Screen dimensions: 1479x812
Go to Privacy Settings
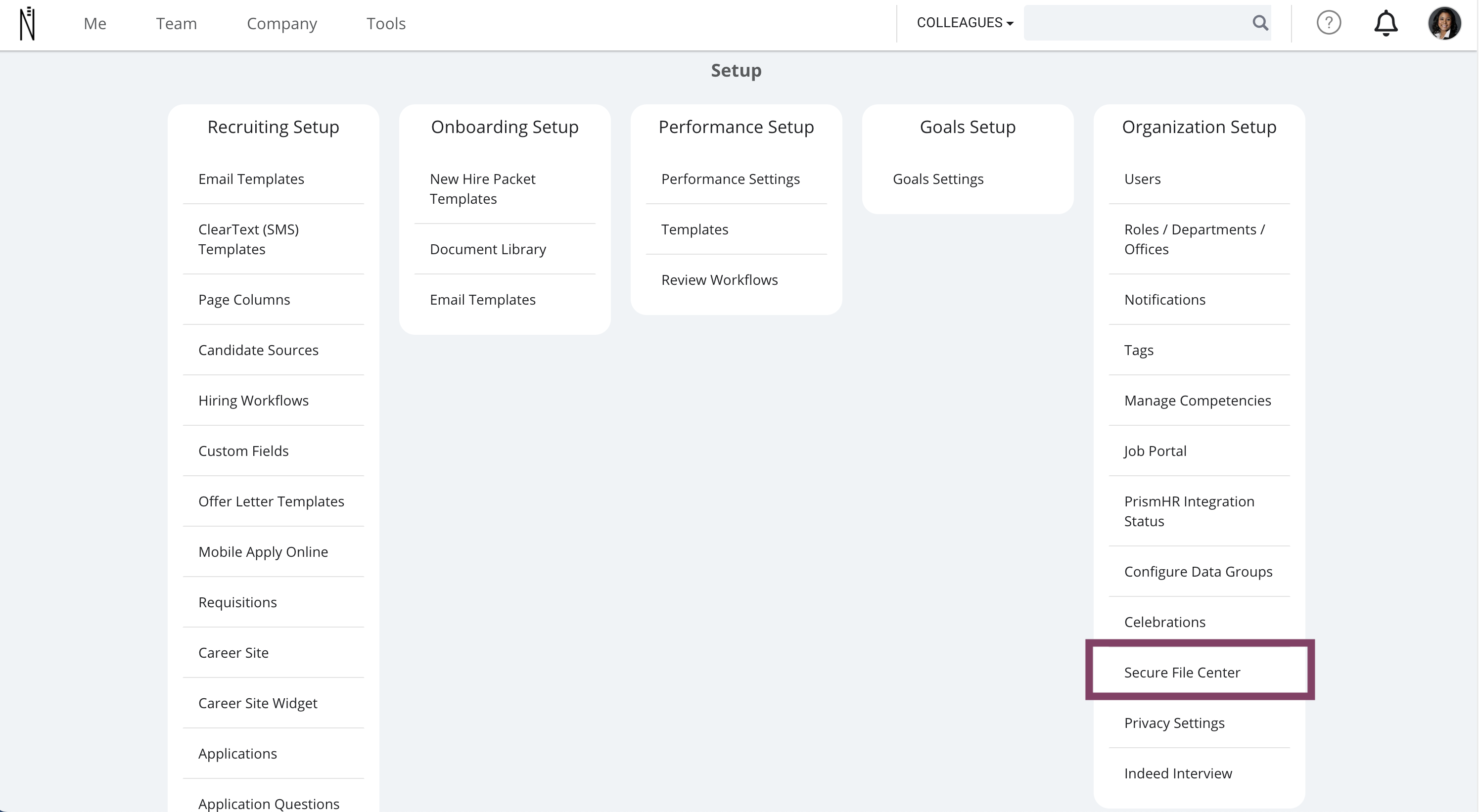(1174, 722)
